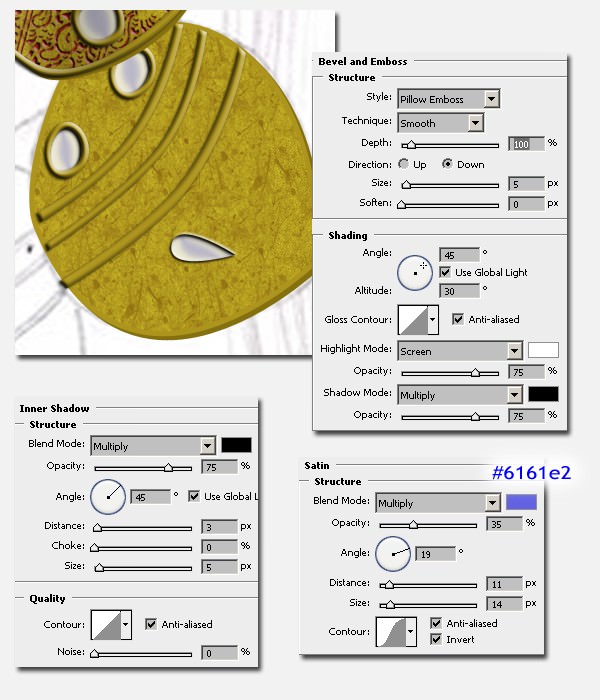Click the Inner Shadow Choke value field
The width and height of the screenshot is (600, 700).
tap(219, 547)
